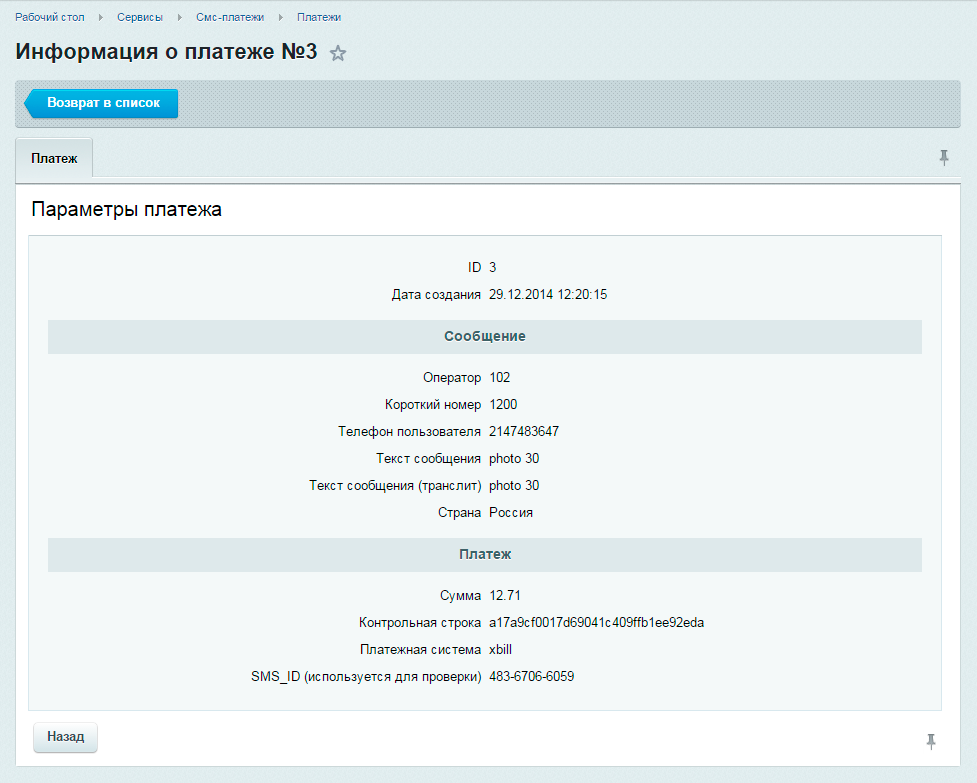The height and width of the screenshot is (783, 977).
Task: Click the Сумма label
Action: [x=460, y=596]
